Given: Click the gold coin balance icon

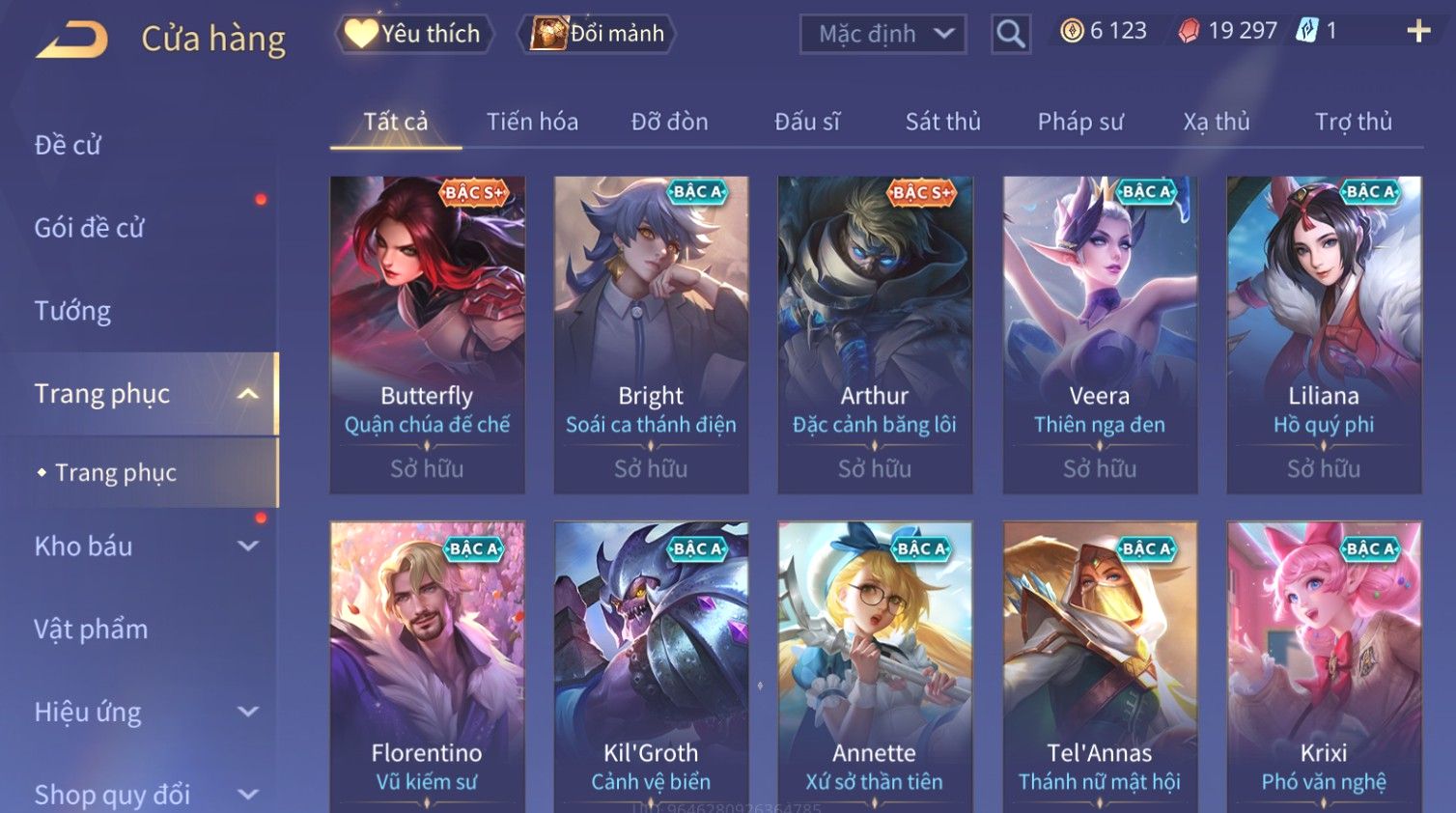Looking at the screenshot, I should click(x=1072, y=31).
